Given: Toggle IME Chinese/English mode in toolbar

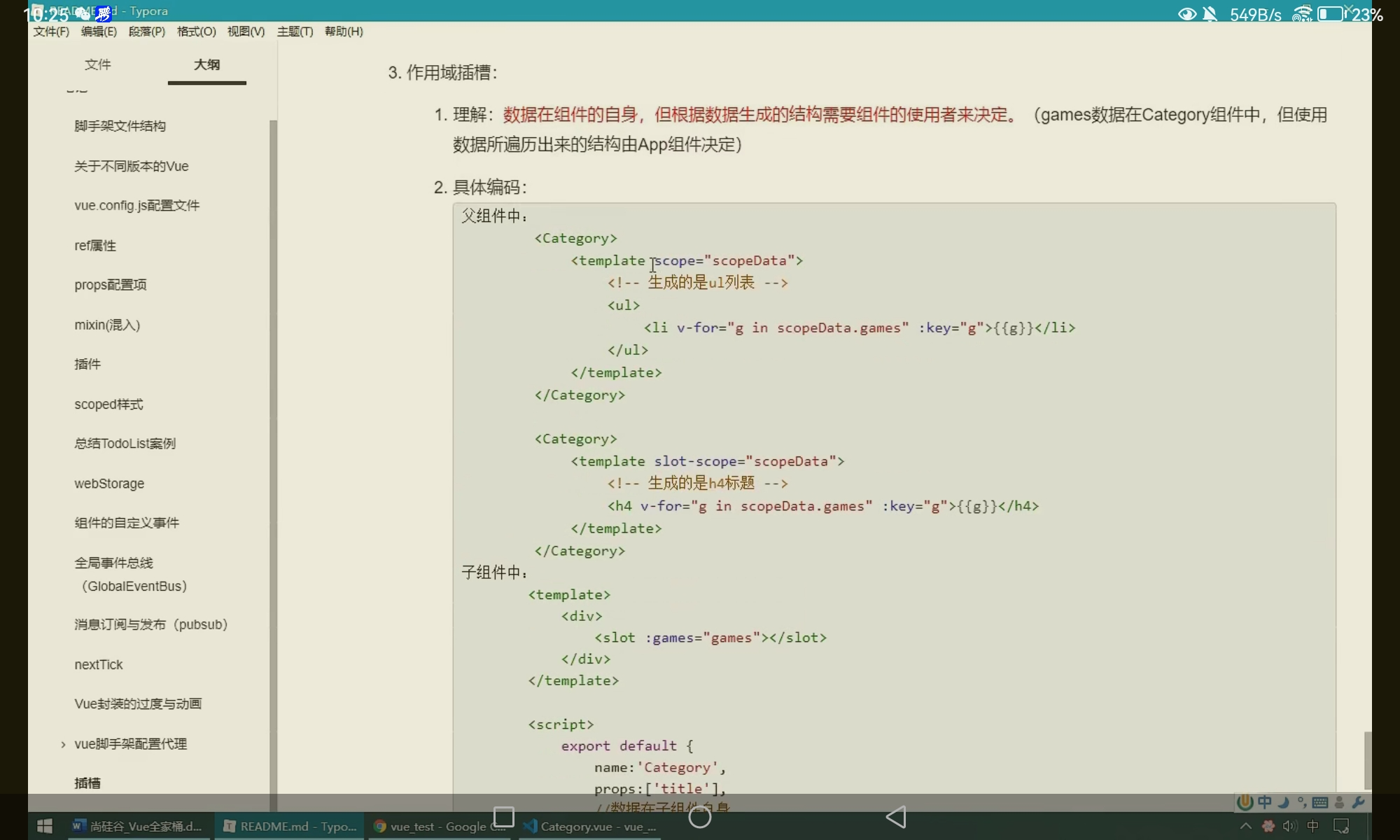Looking at the screenshot, I should pyautogui.click(x=1265, y=802).
